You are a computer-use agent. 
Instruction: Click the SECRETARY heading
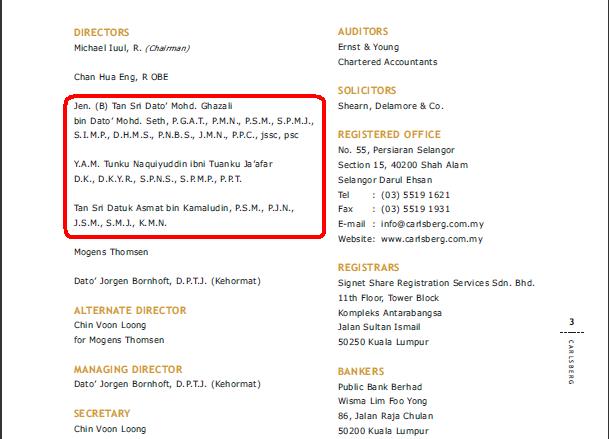pos(102,413)
